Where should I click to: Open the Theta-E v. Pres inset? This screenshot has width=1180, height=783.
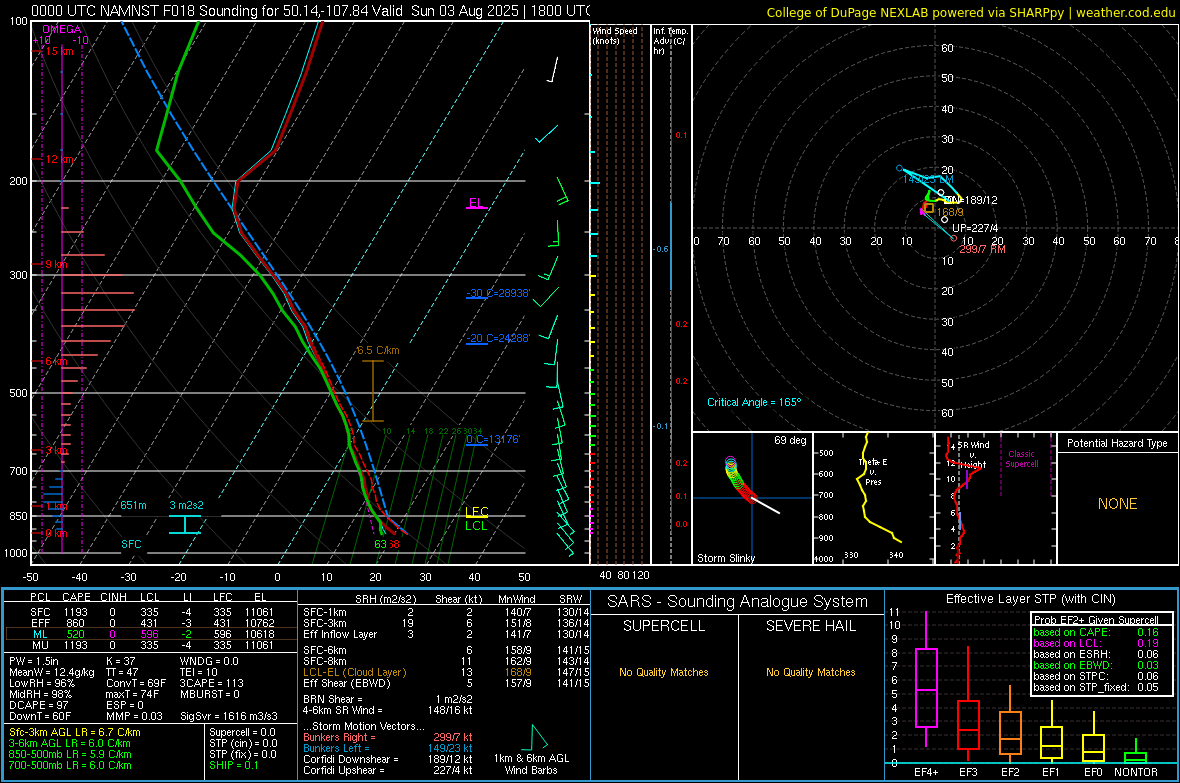pyautogui.click(x=874, y=498)
